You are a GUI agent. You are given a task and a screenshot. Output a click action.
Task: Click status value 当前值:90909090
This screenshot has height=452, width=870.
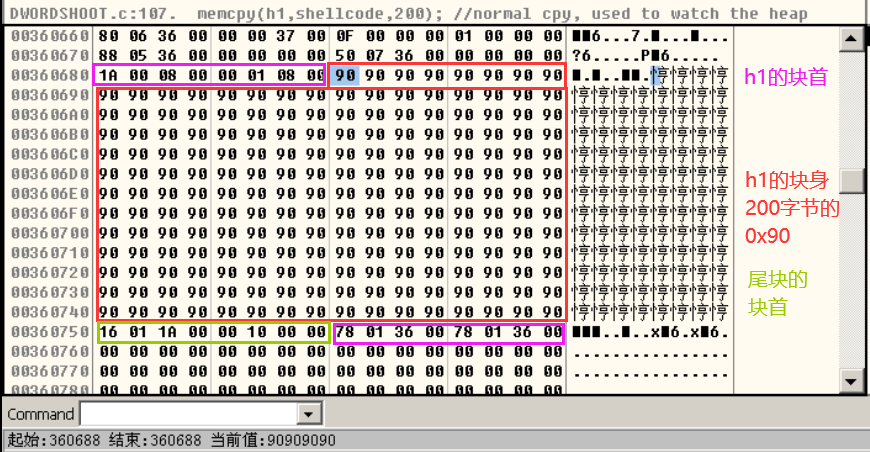[x=273, y=440]
